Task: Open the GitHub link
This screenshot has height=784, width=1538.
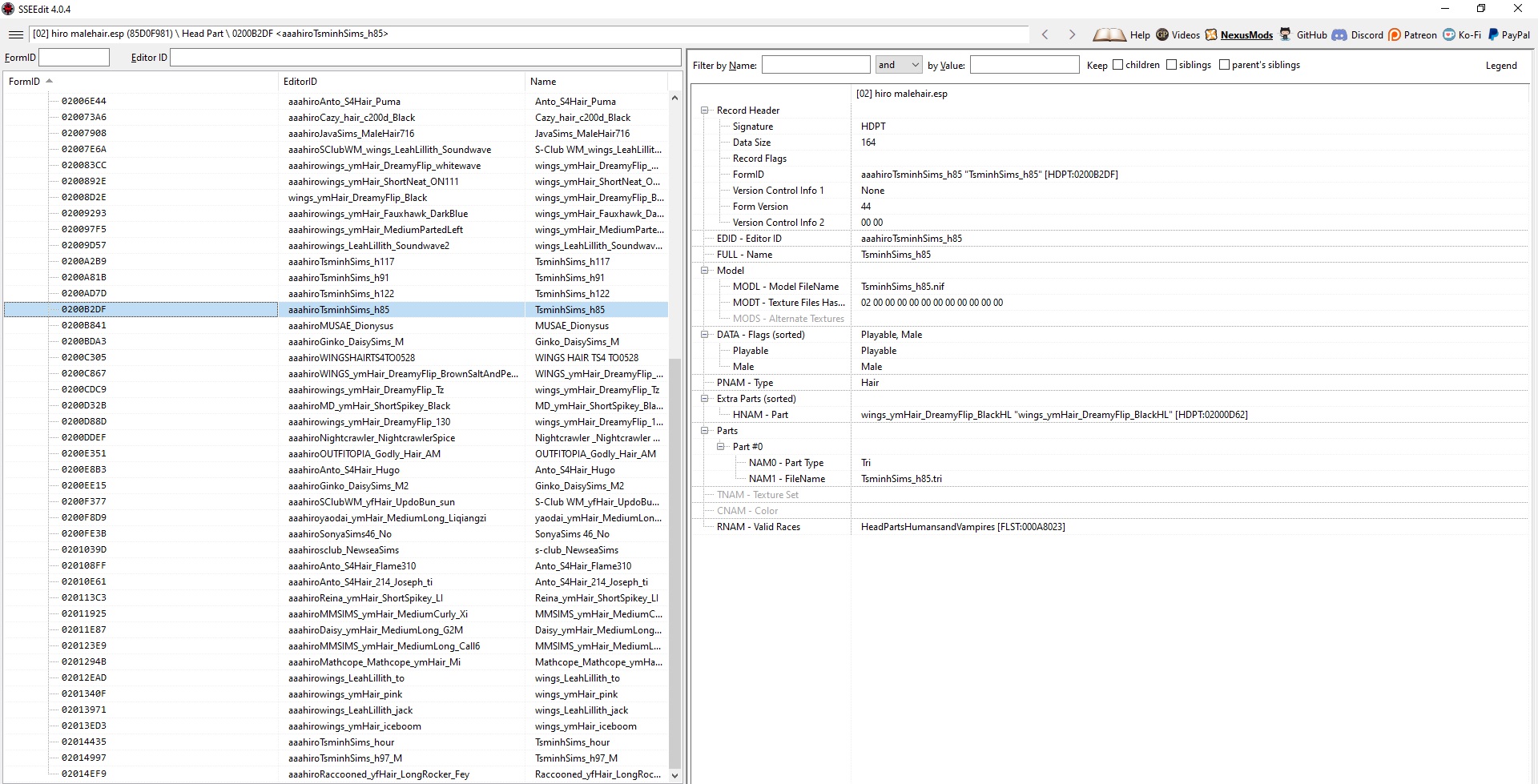Action: (x=1312, y=35)
